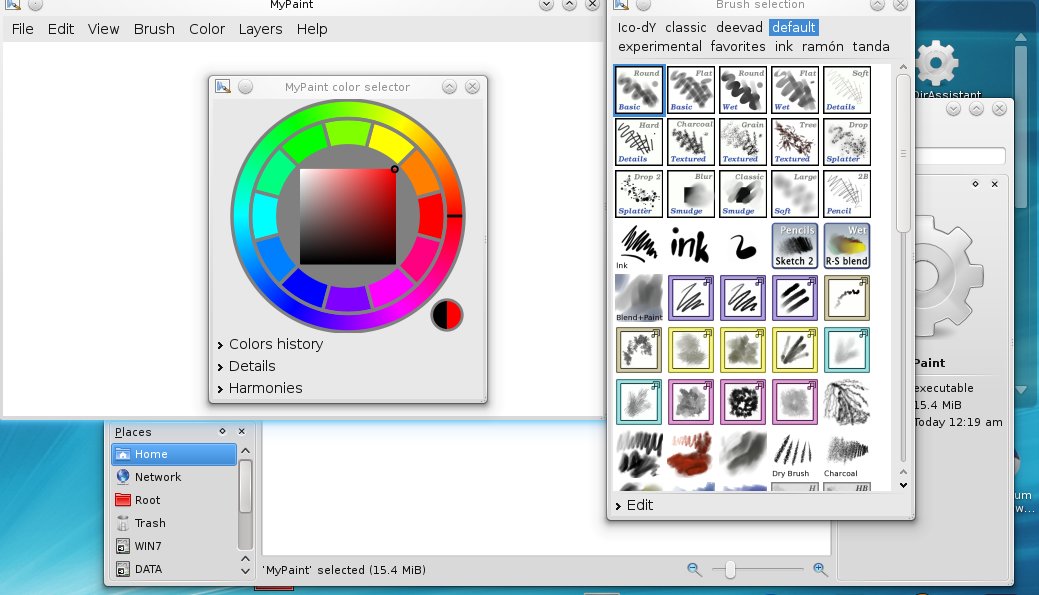
Task: Open the File menu
Action: (x=23, y=29)
